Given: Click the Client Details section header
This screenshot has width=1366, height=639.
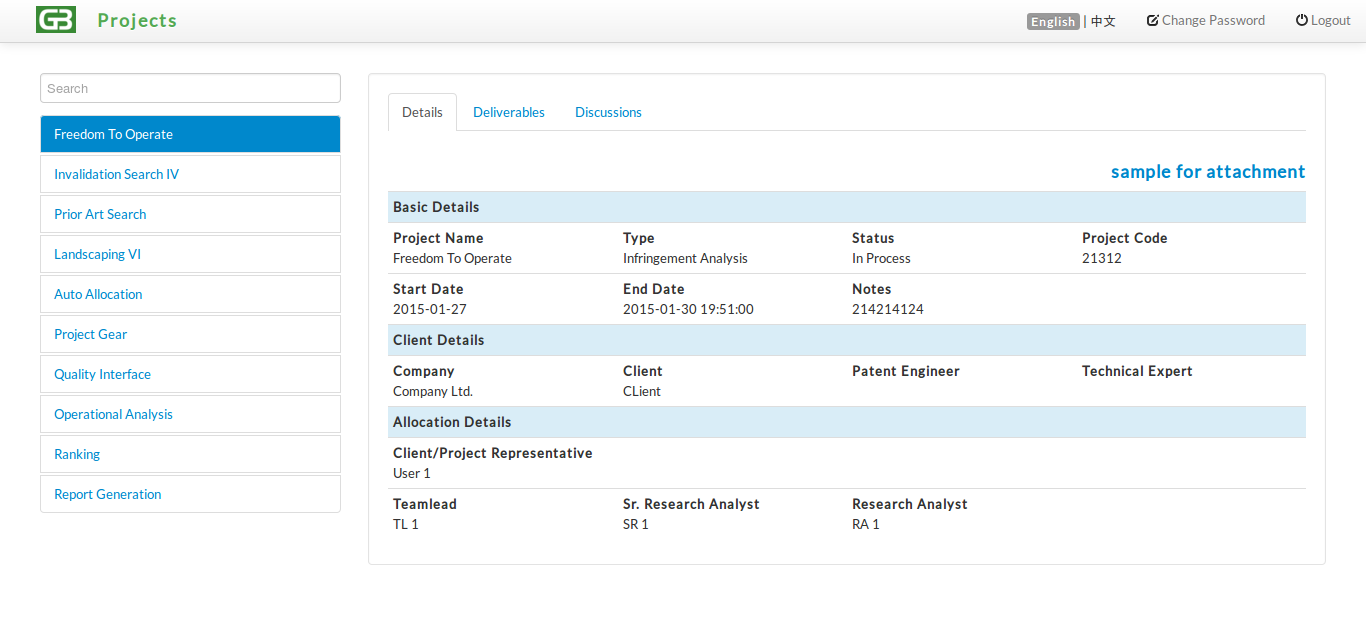Looking at the screenshot, I should tap(847, 340).
